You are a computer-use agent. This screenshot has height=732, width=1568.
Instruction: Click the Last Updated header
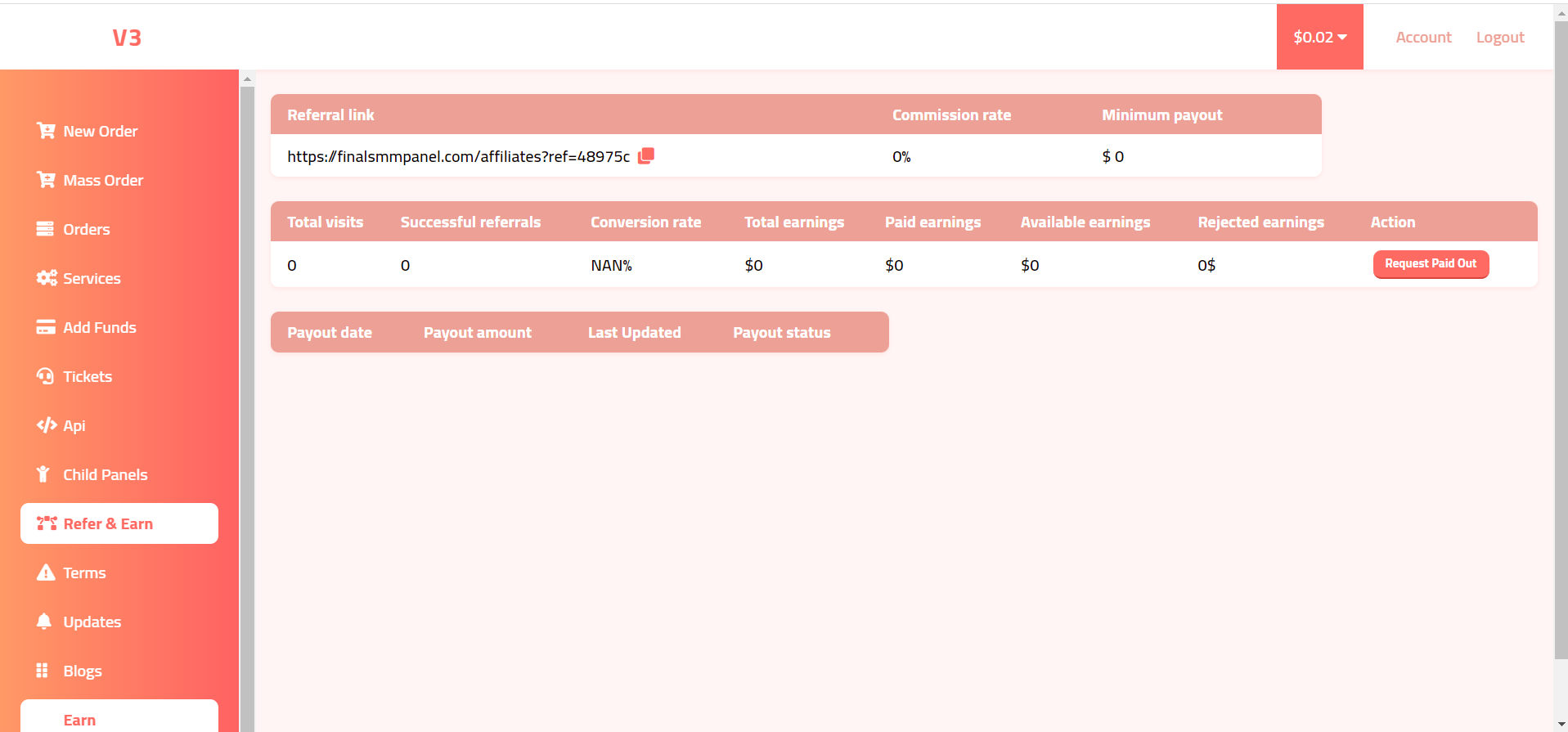pos(635,333)
